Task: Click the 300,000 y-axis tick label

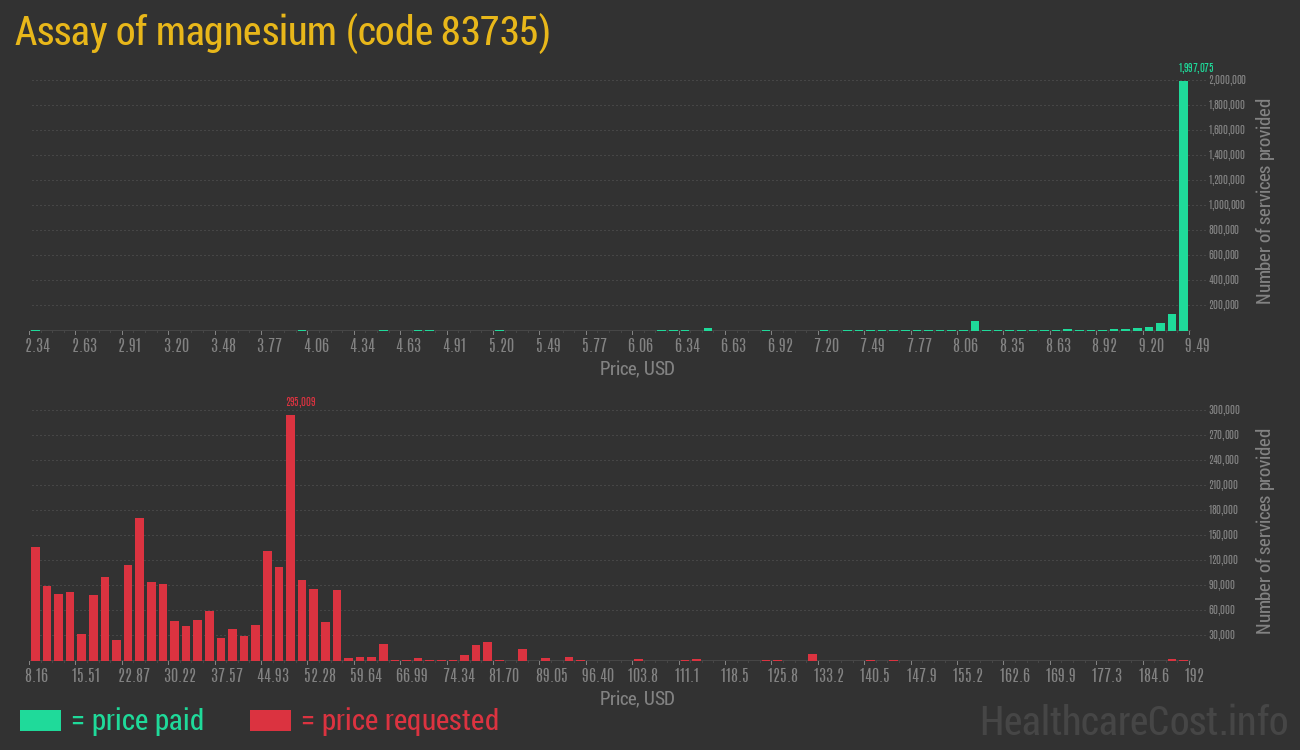Action: pos(1224,410)
